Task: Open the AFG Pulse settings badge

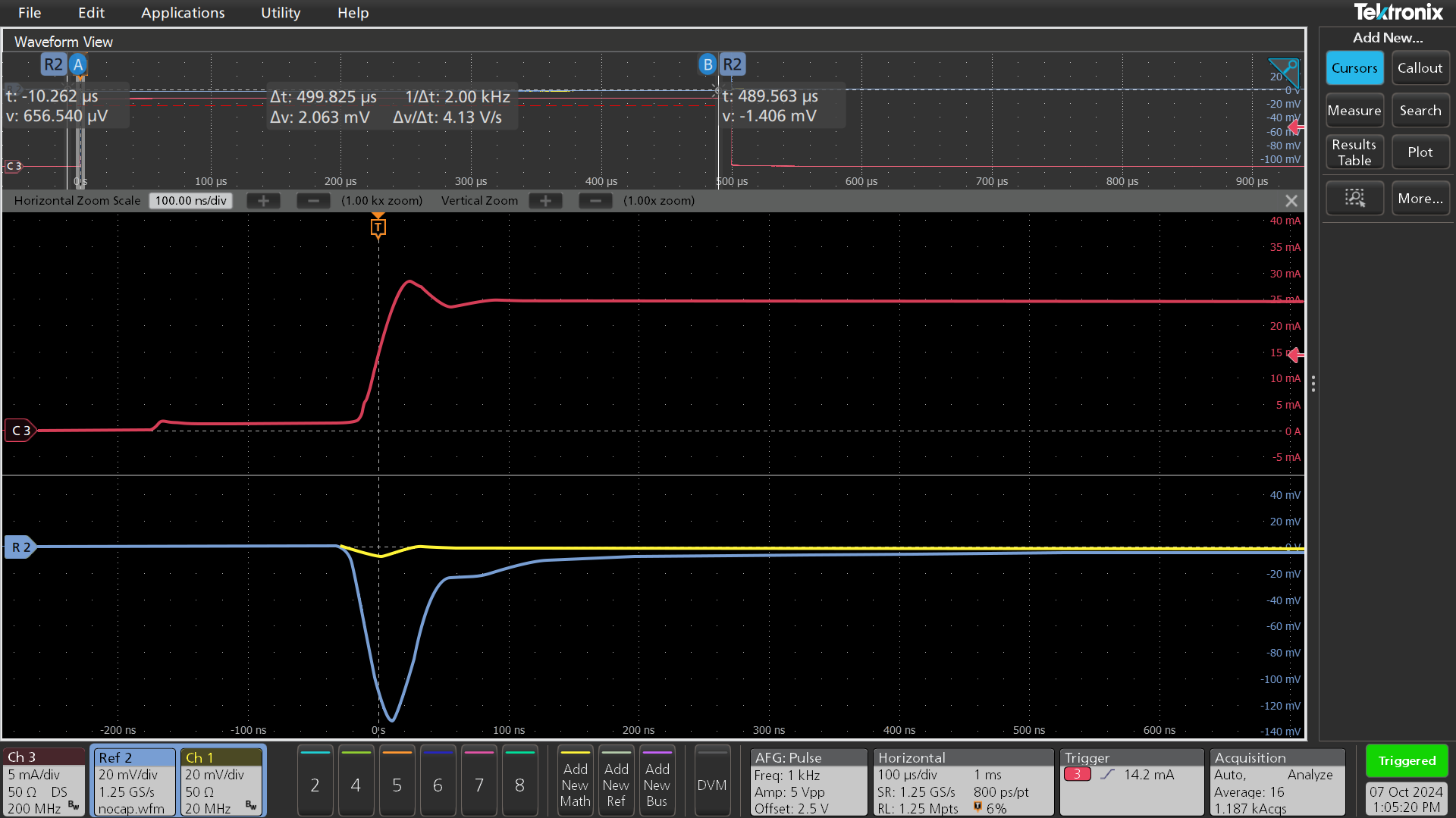Action: click(x=808, y=782)
